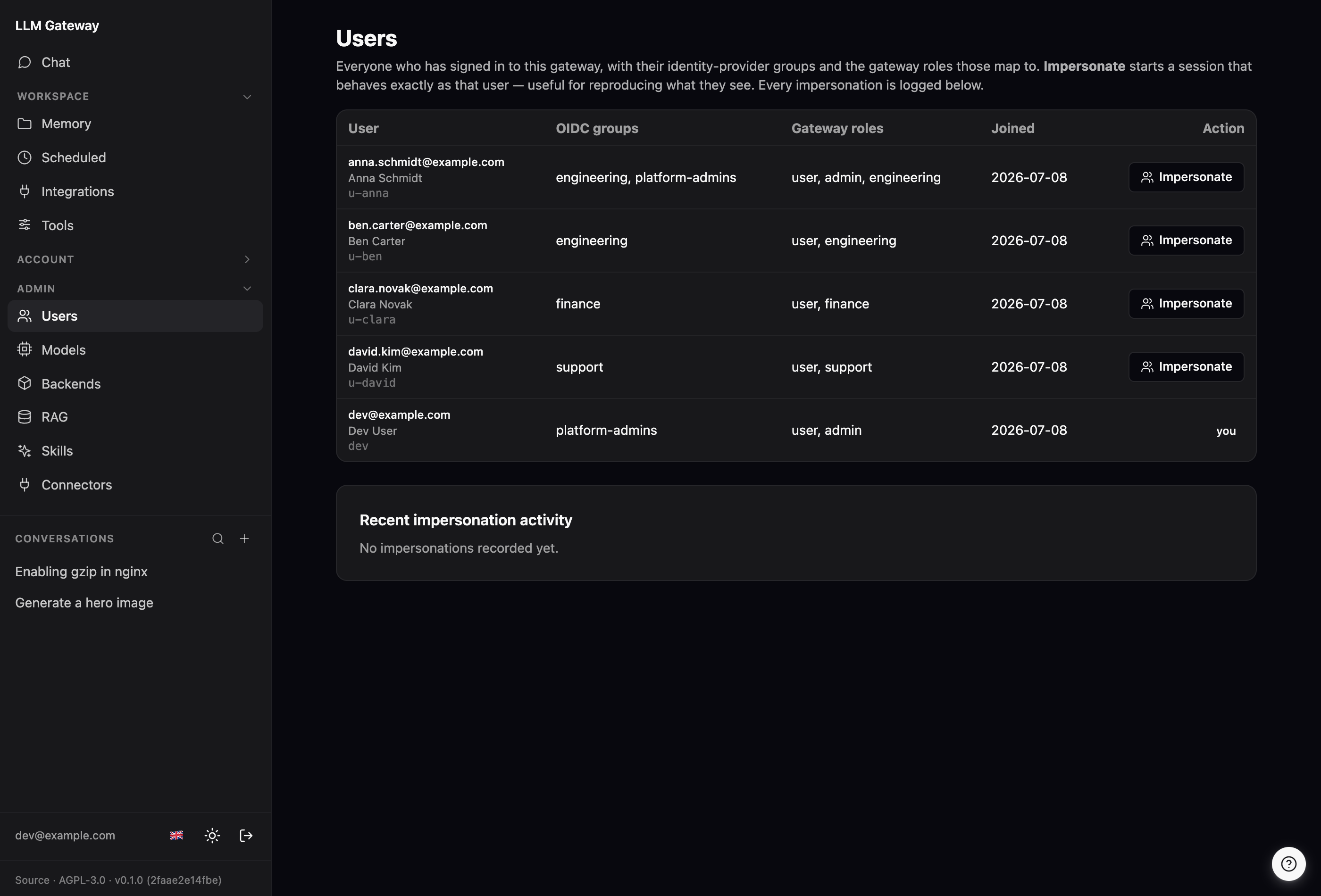
Task: Collapse the Workspace section chevron
Action: coord(247,97)
